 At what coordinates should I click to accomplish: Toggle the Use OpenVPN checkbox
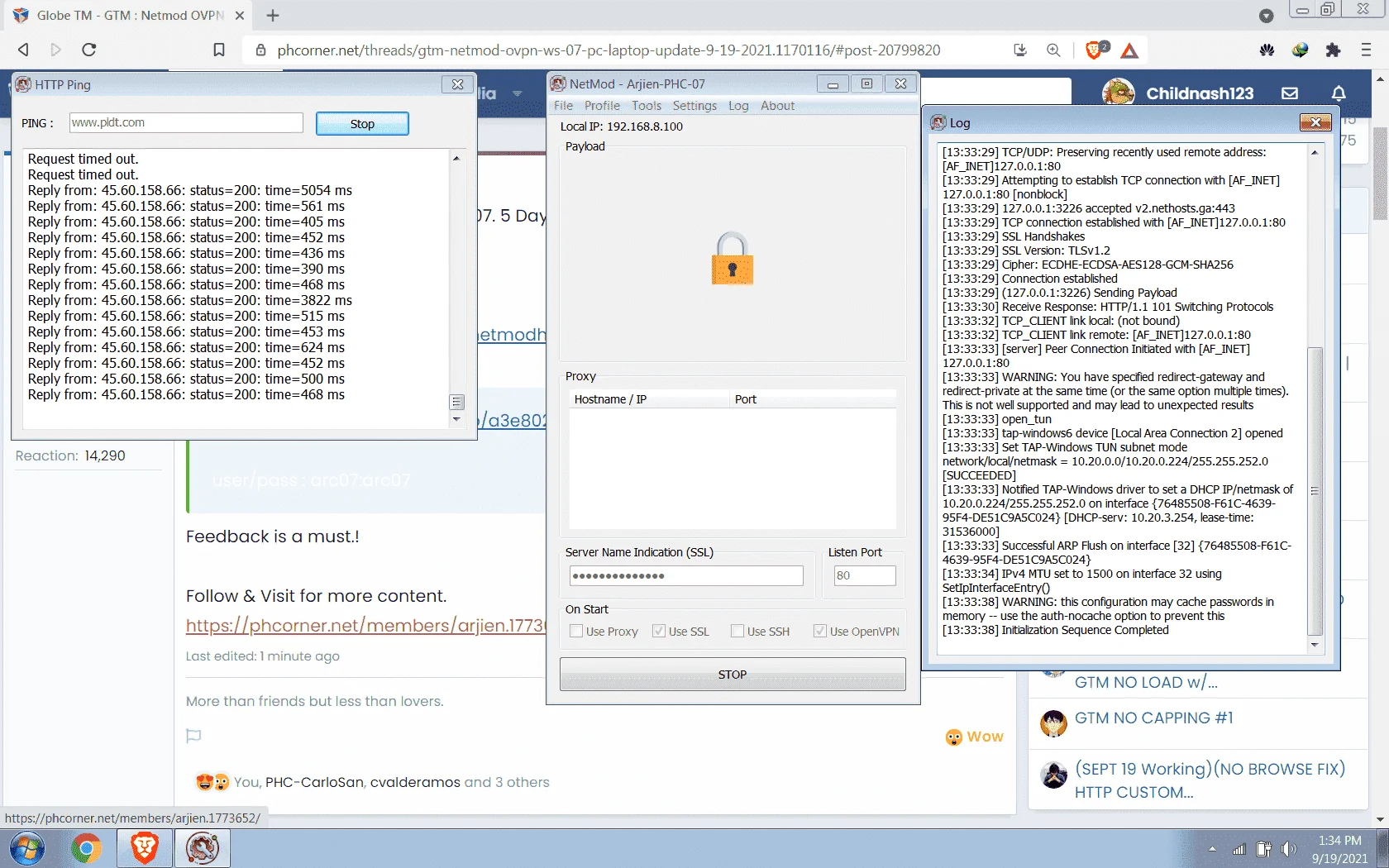(x=820, y=631)
